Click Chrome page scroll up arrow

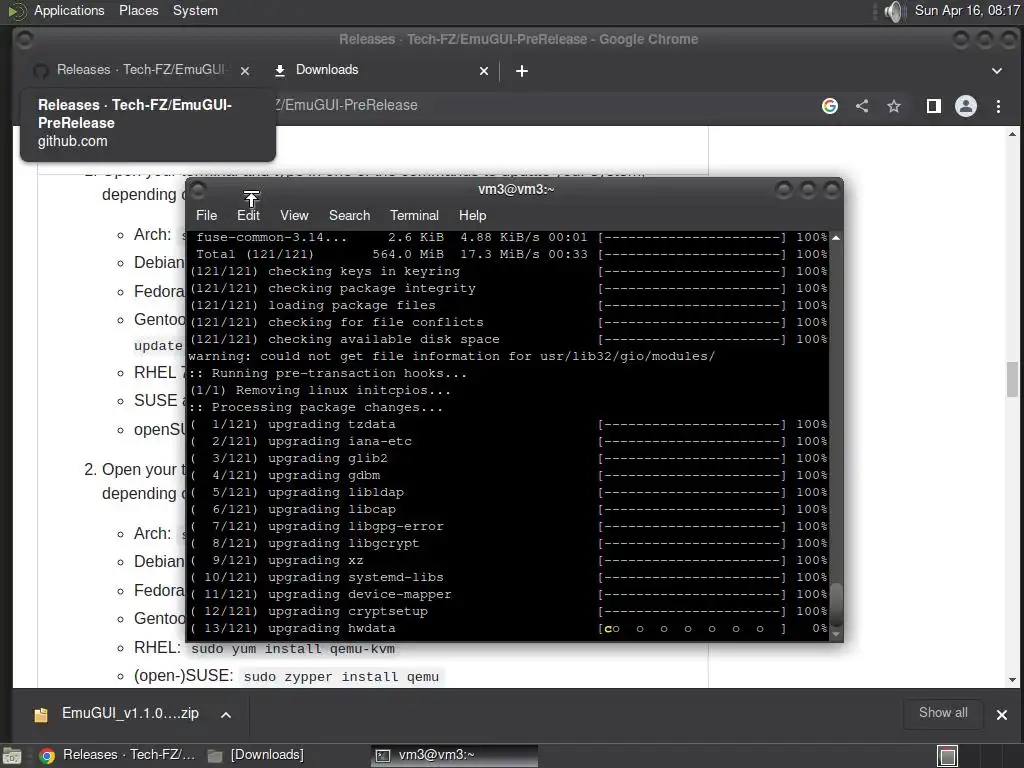(x=1012, y=134)
